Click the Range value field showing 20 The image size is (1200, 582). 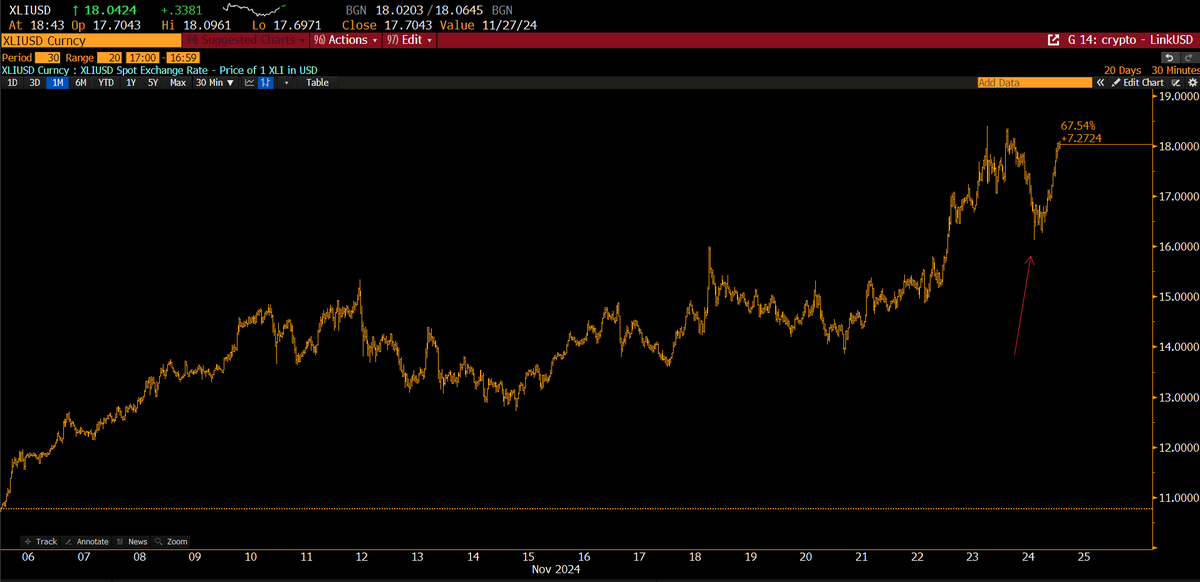pos(109,58)
